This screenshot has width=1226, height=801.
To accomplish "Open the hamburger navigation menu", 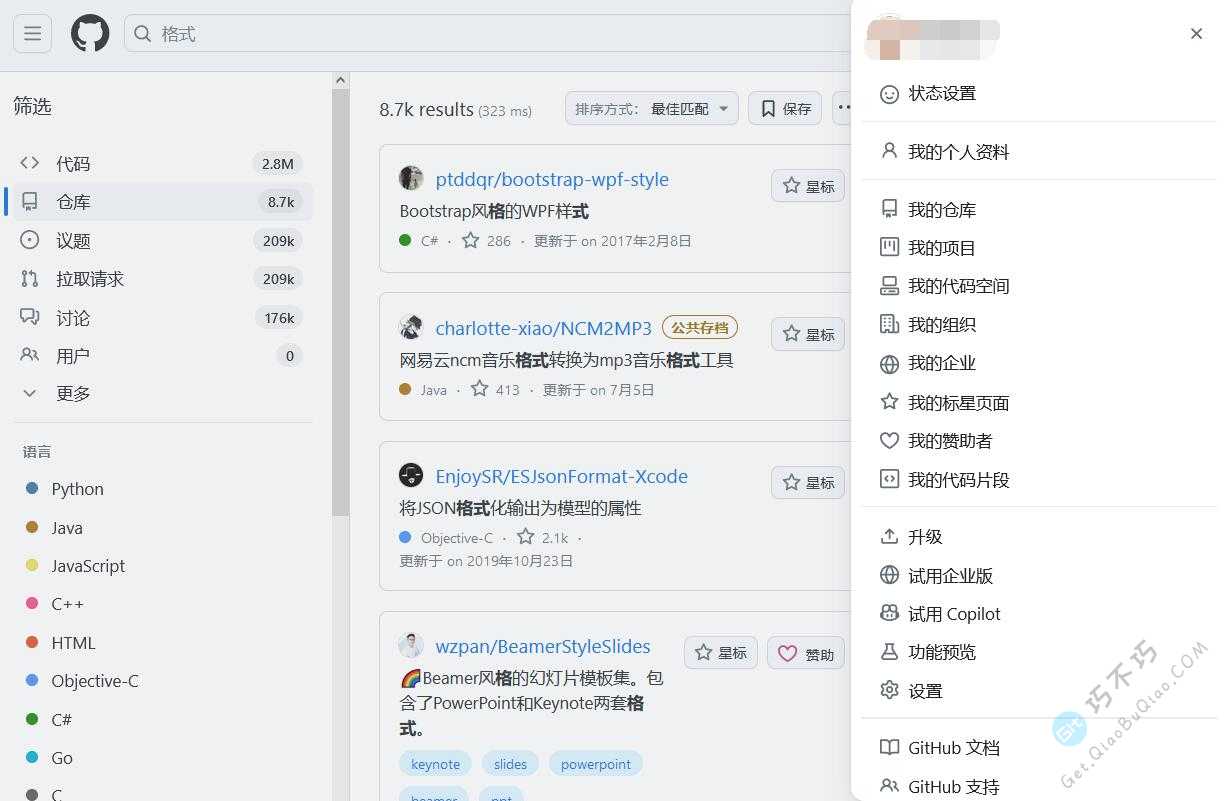I will click(x=32, y=33).
